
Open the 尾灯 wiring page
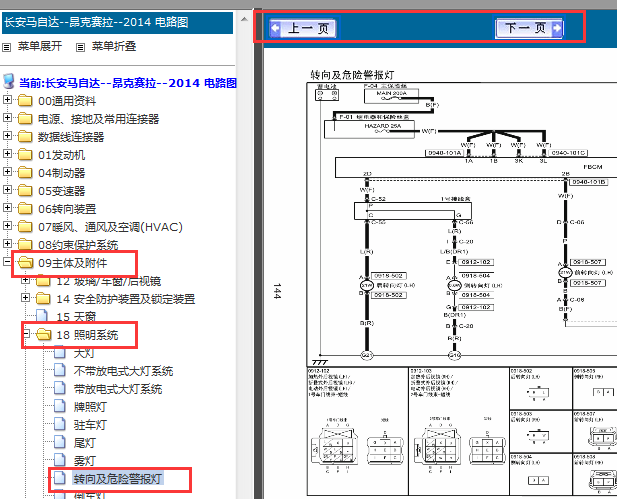tap(84, 443)
